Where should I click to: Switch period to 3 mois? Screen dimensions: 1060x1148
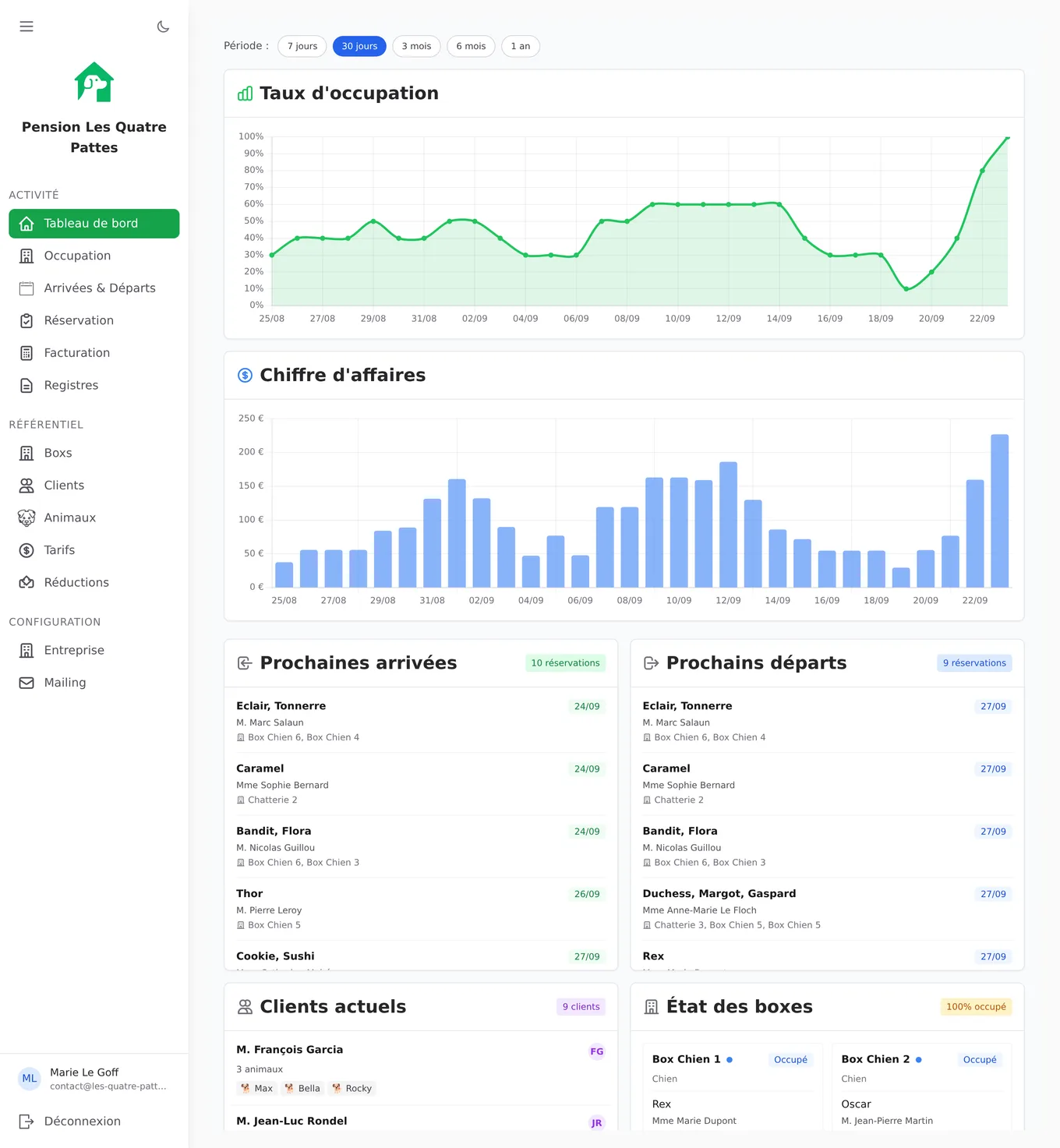416,46
